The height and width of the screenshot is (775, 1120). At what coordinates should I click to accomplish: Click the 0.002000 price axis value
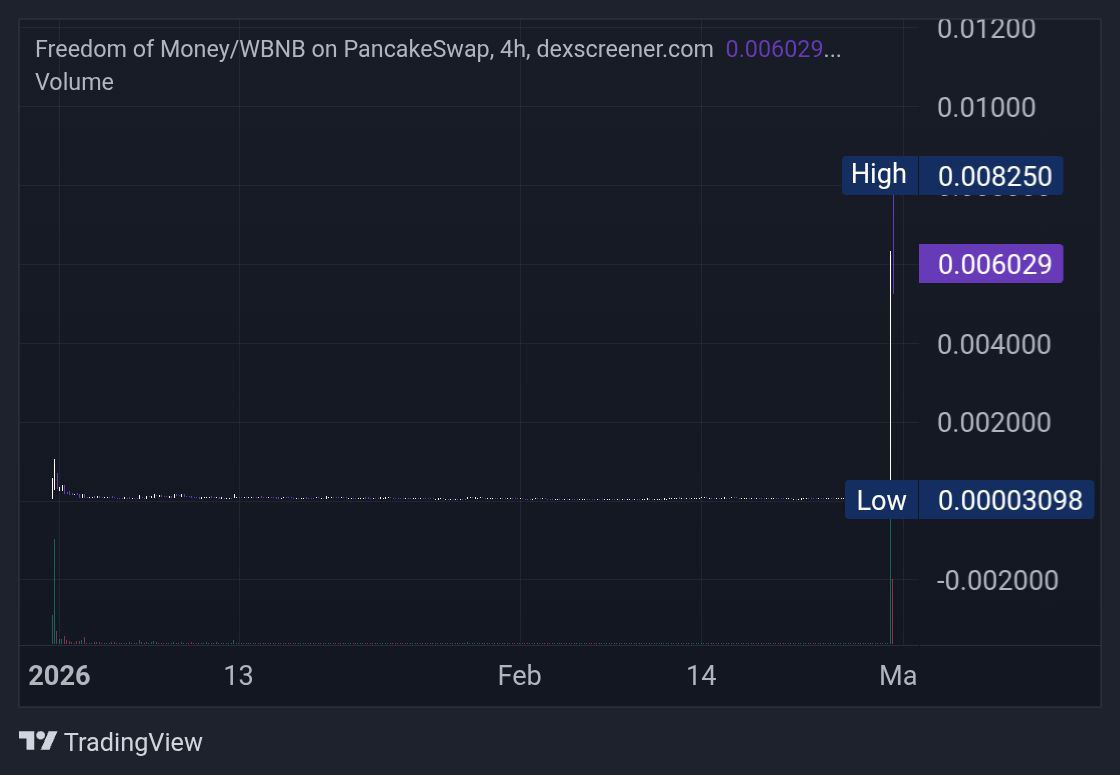tap(994, 422)
